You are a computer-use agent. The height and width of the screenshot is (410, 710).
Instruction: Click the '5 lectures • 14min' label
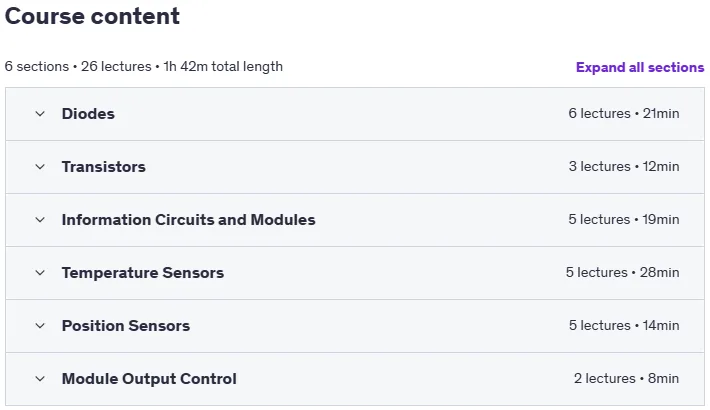pos(624,325)
